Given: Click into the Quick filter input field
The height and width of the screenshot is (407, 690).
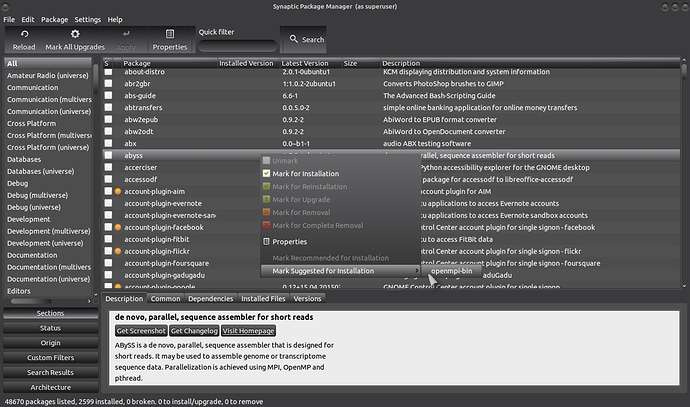Looking at the screenshot, I should [238, 45].
